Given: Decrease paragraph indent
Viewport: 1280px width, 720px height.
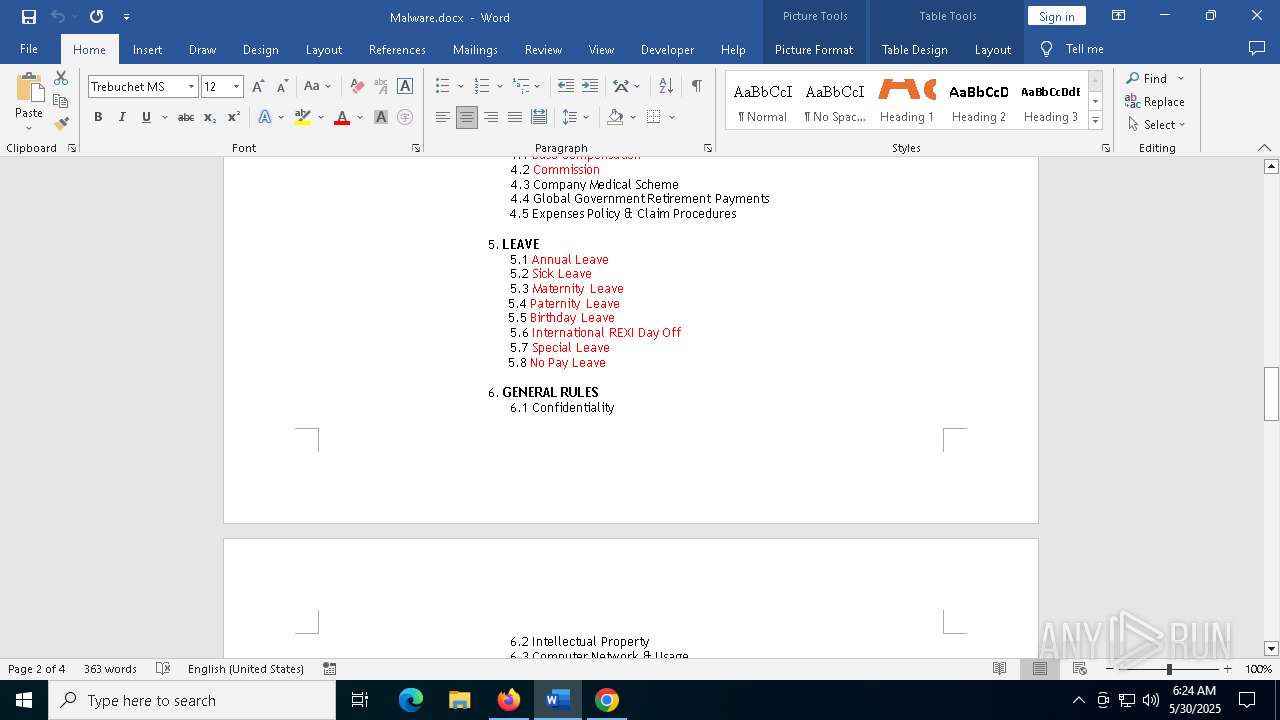Looking at the screenshot, I should [566, 86].
